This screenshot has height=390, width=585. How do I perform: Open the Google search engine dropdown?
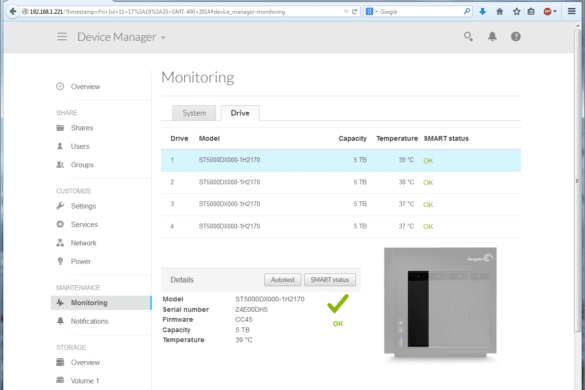[x=372, y=12]
